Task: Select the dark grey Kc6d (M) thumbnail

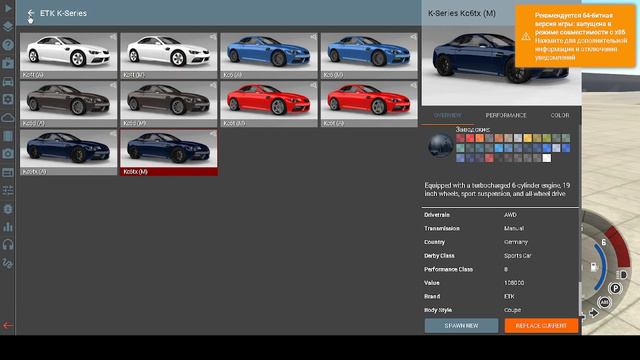Action: pyautogui.click(x=169, y=104)
